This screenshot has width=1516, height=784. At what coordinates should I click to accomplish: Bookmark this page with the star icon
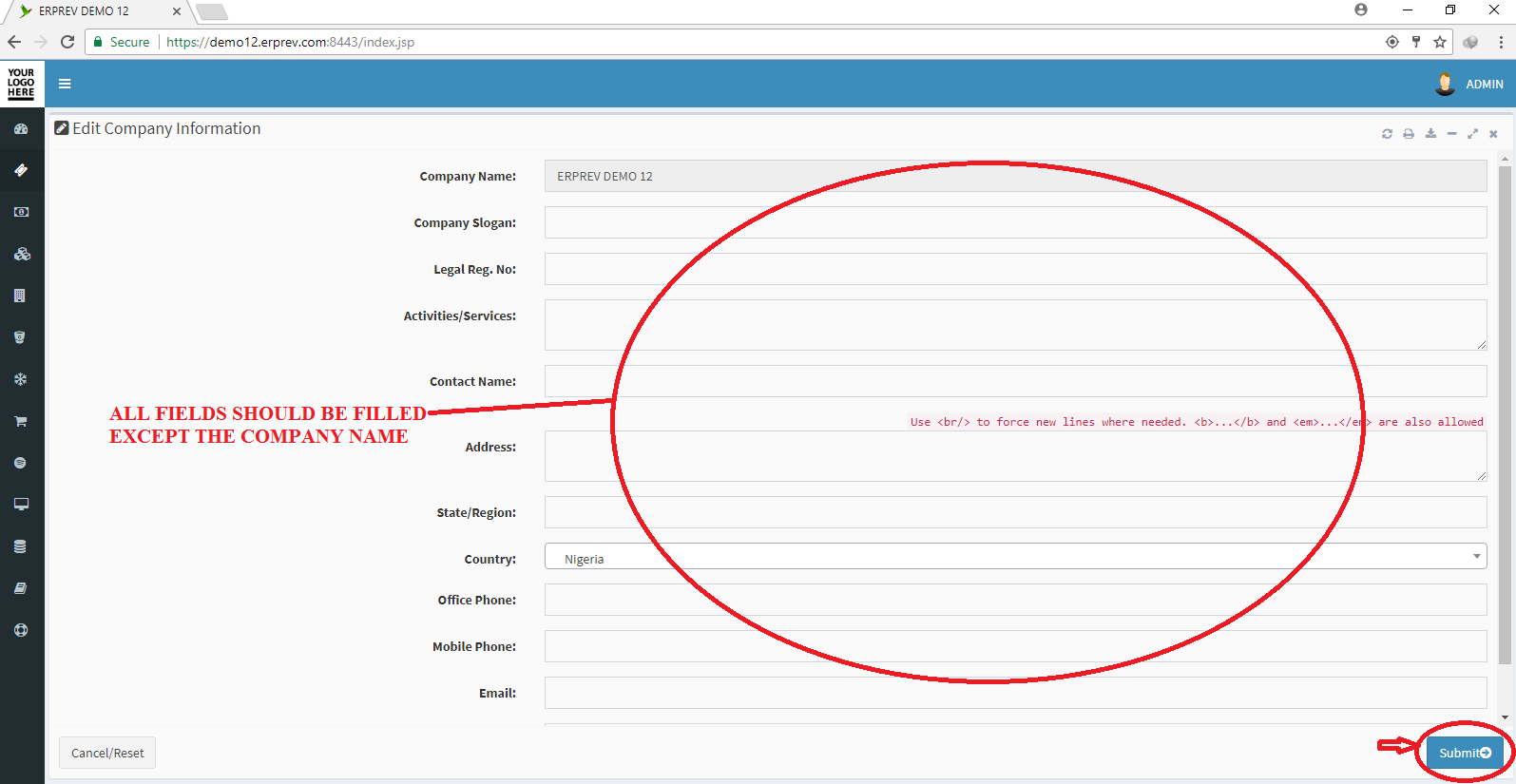[x=1440, y=42]
